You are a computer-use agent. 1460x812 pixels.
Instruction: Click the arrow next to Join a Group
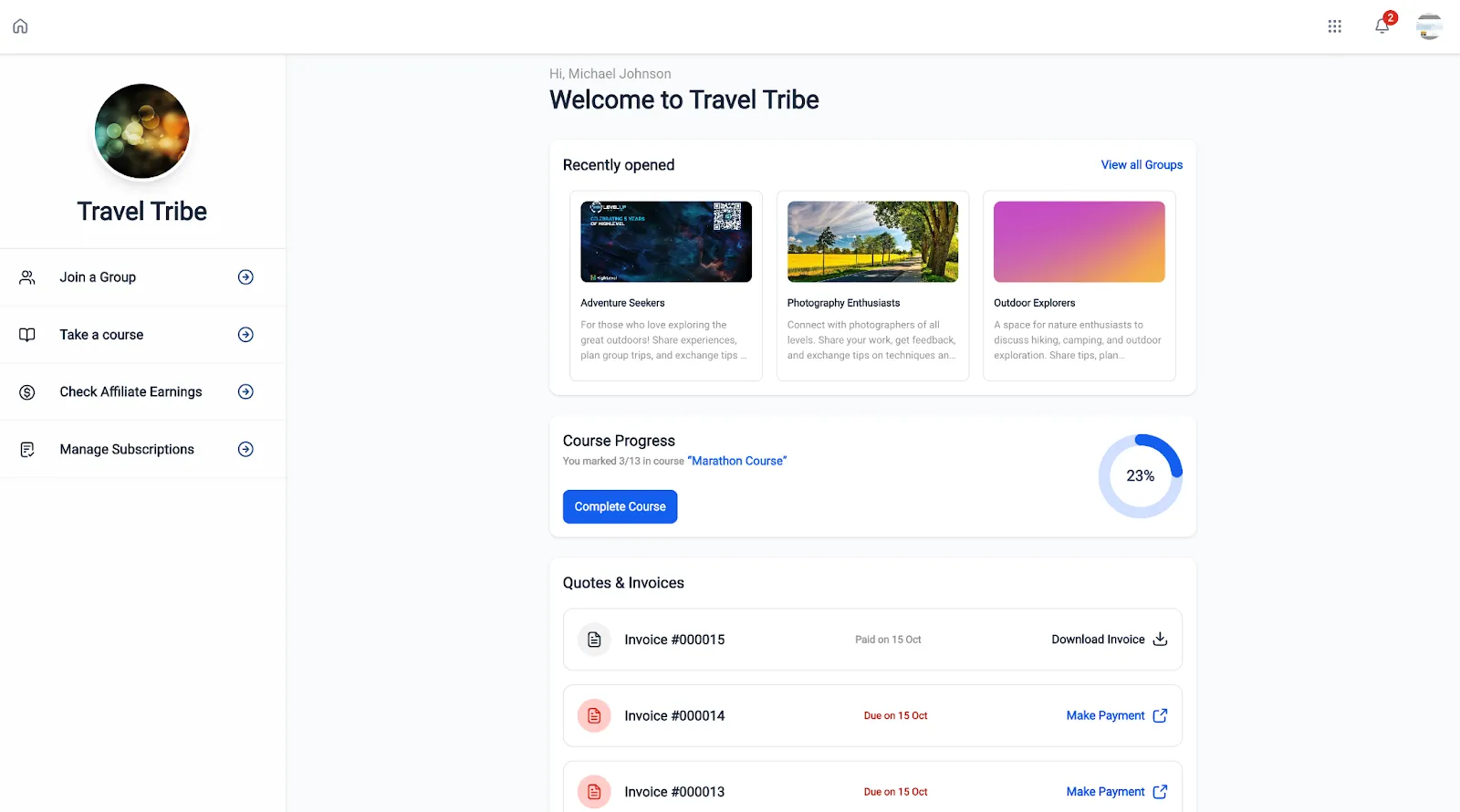click(x=245, y=277)
